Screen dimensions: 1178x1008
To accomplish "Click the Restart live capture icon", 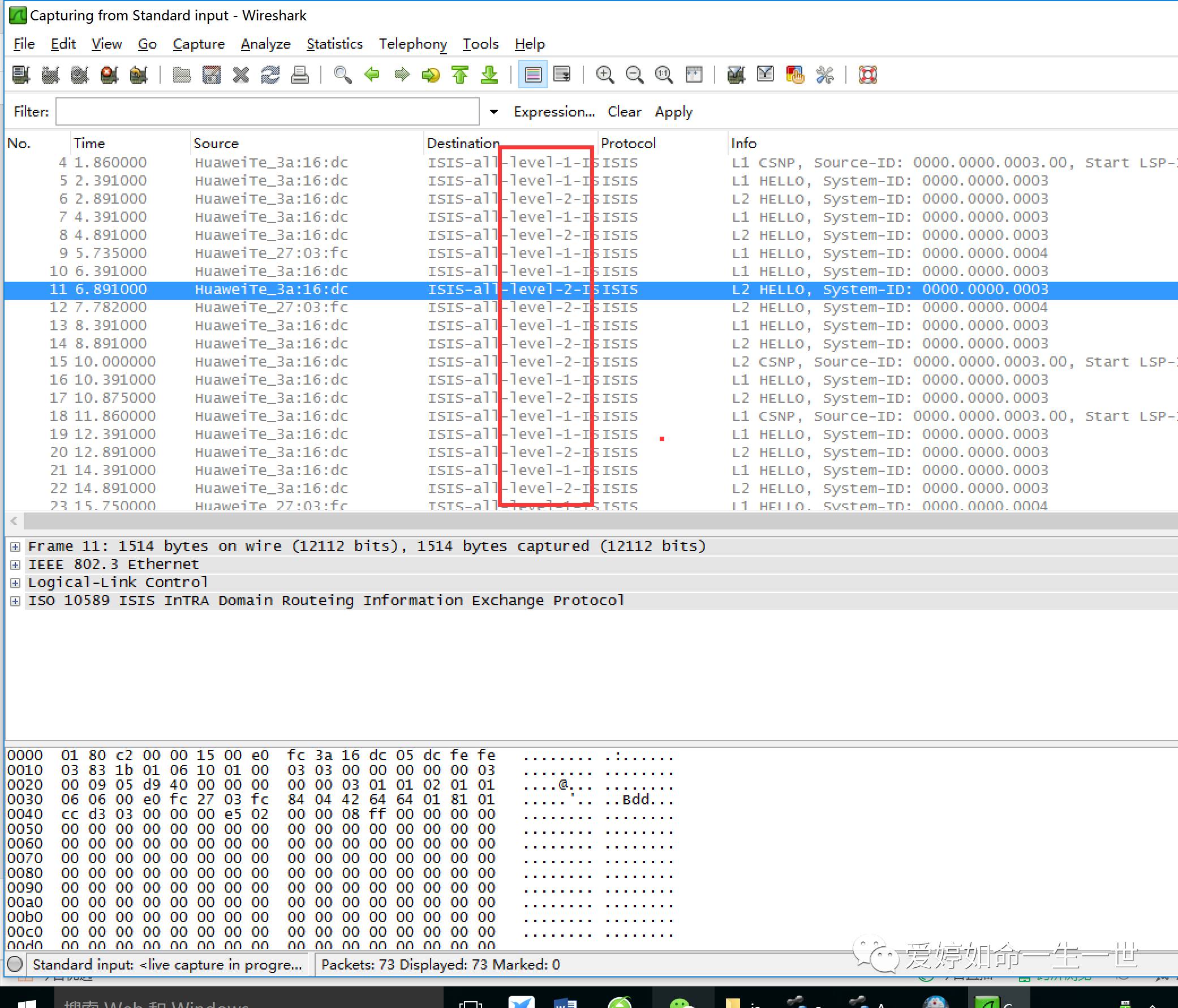I will click(x=138, y=75).
